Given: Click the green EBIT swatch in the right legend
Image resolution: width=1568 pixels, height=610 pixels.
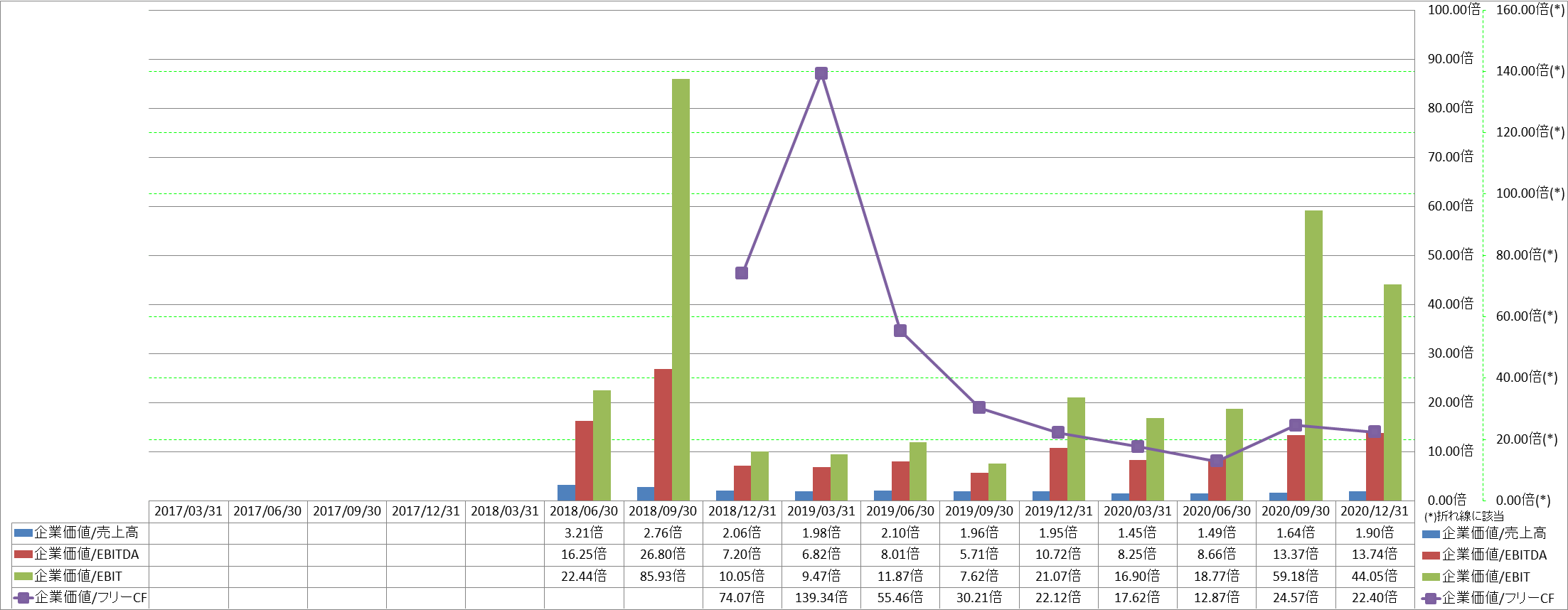Looking at the screenshot, I should point(1431,577).
